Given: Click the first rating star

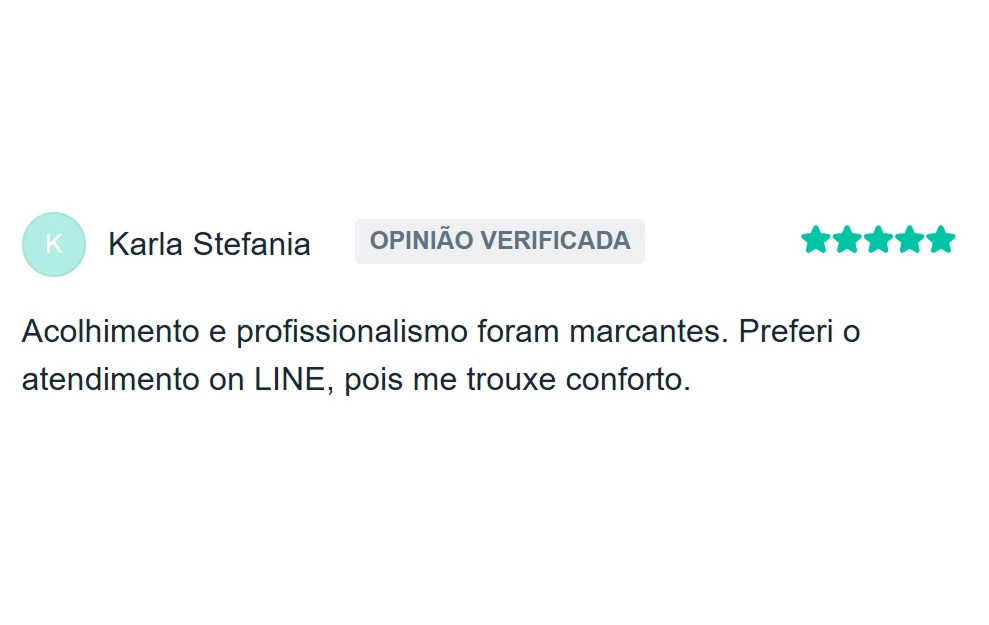Looking at the screenshot, I should pyautogui.click(x=816, y=240).
